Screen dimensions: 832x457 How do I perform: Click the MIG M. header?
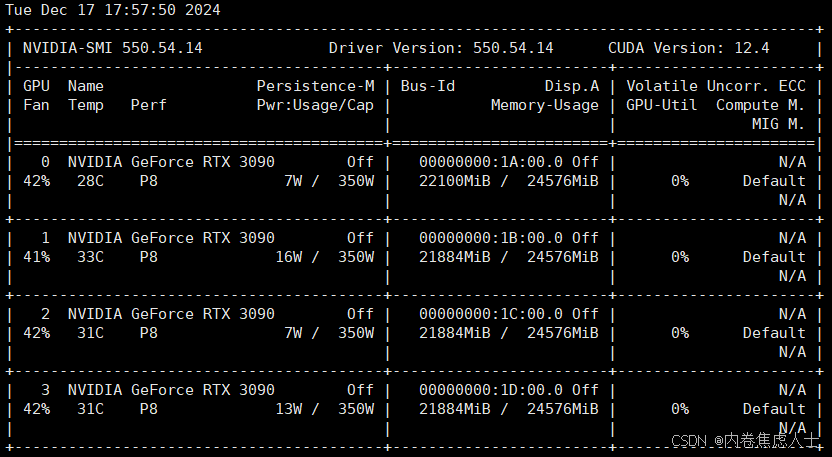click(x=778, y=124)
